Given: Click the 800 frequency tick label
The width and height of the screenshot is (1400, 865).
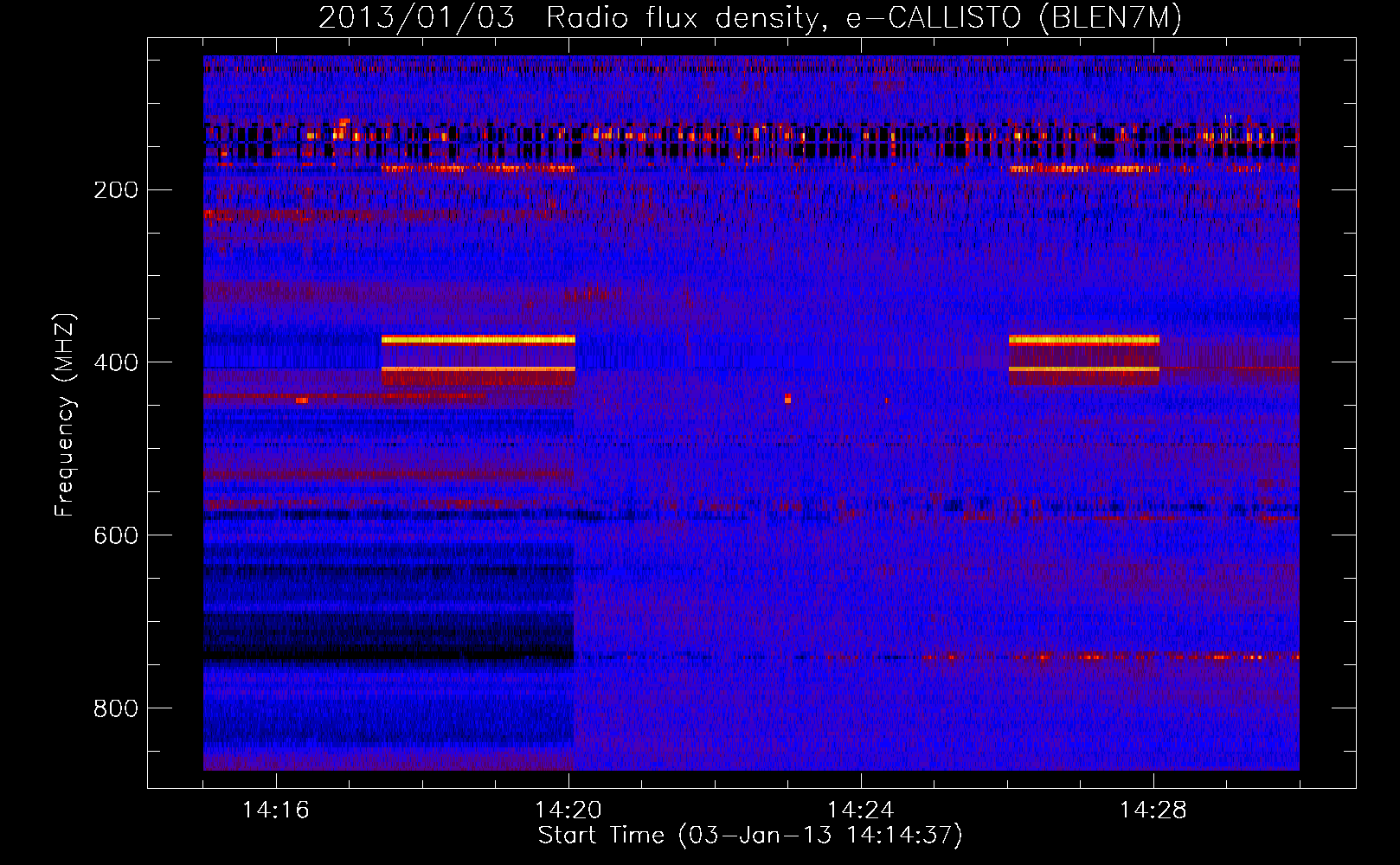Looking at the screenshot, I should click(x=116, y=708).
